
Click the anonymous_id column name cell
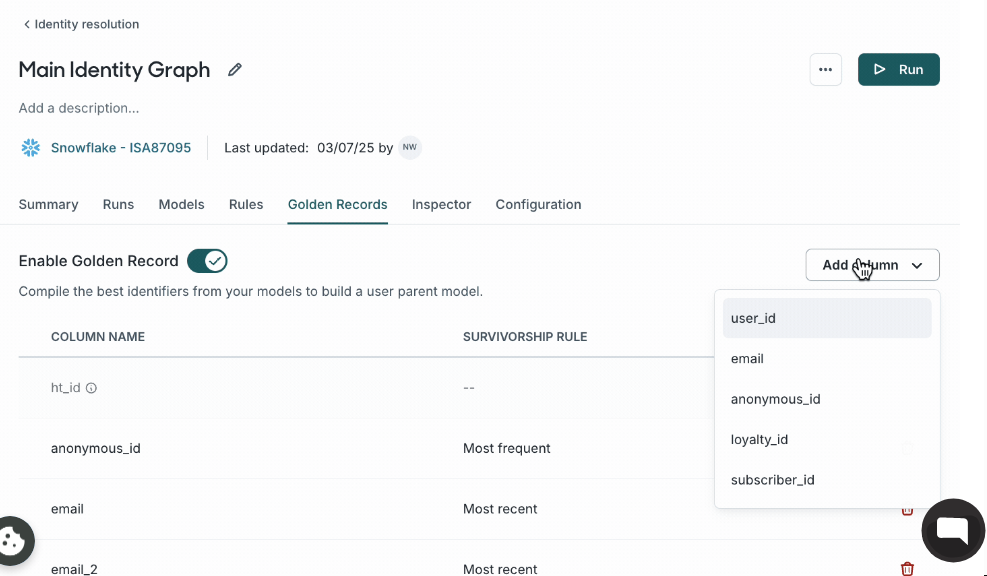click(96, 448)
